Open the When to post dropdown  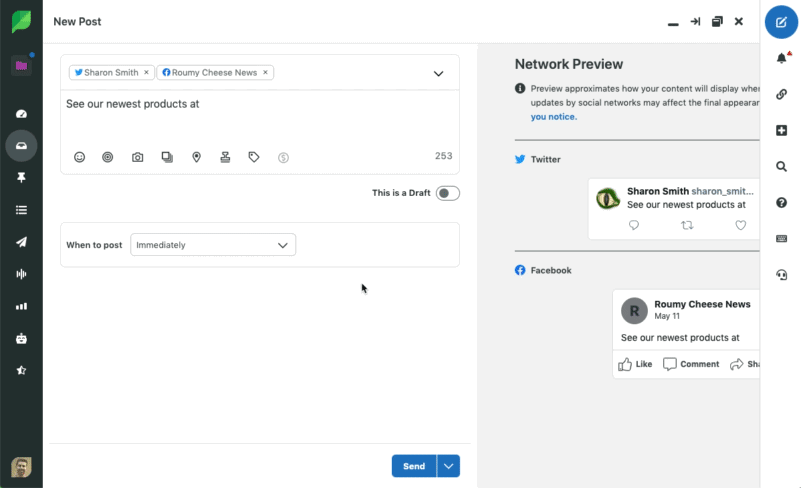[x=213, y=245]
